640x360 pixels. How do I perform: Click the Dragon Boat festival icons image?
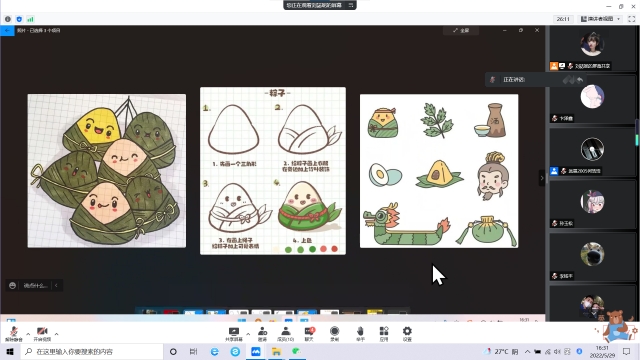tap(439, 171)
